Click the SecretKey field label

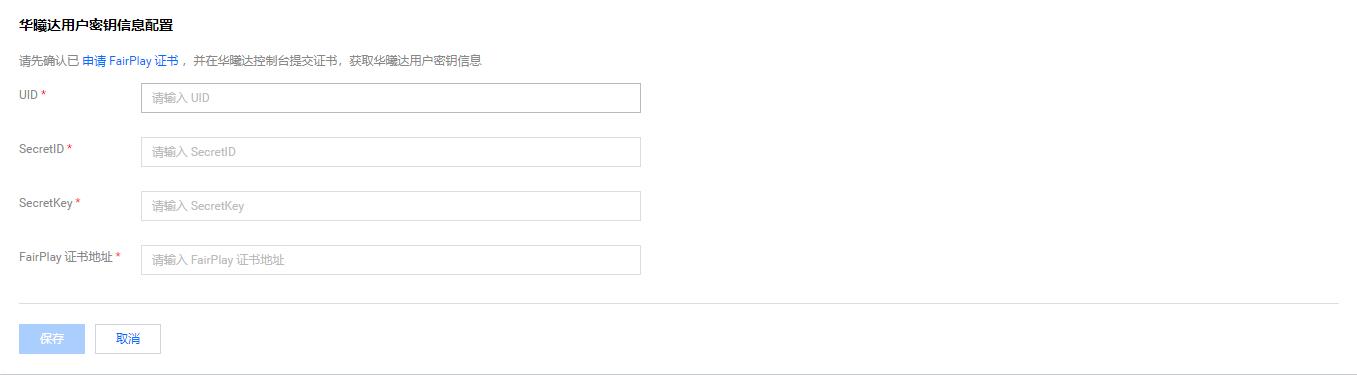coord(45,203)
